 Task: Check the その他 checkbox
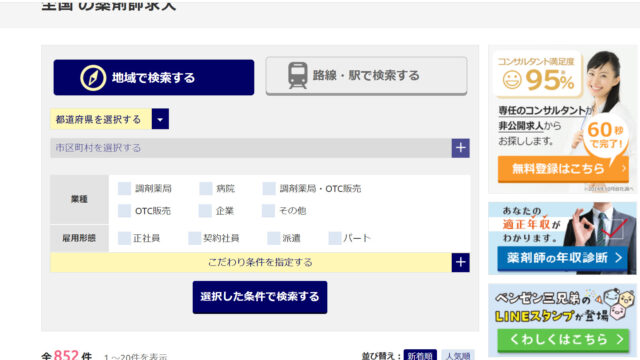pyautogui.click(x=268, y=211)
